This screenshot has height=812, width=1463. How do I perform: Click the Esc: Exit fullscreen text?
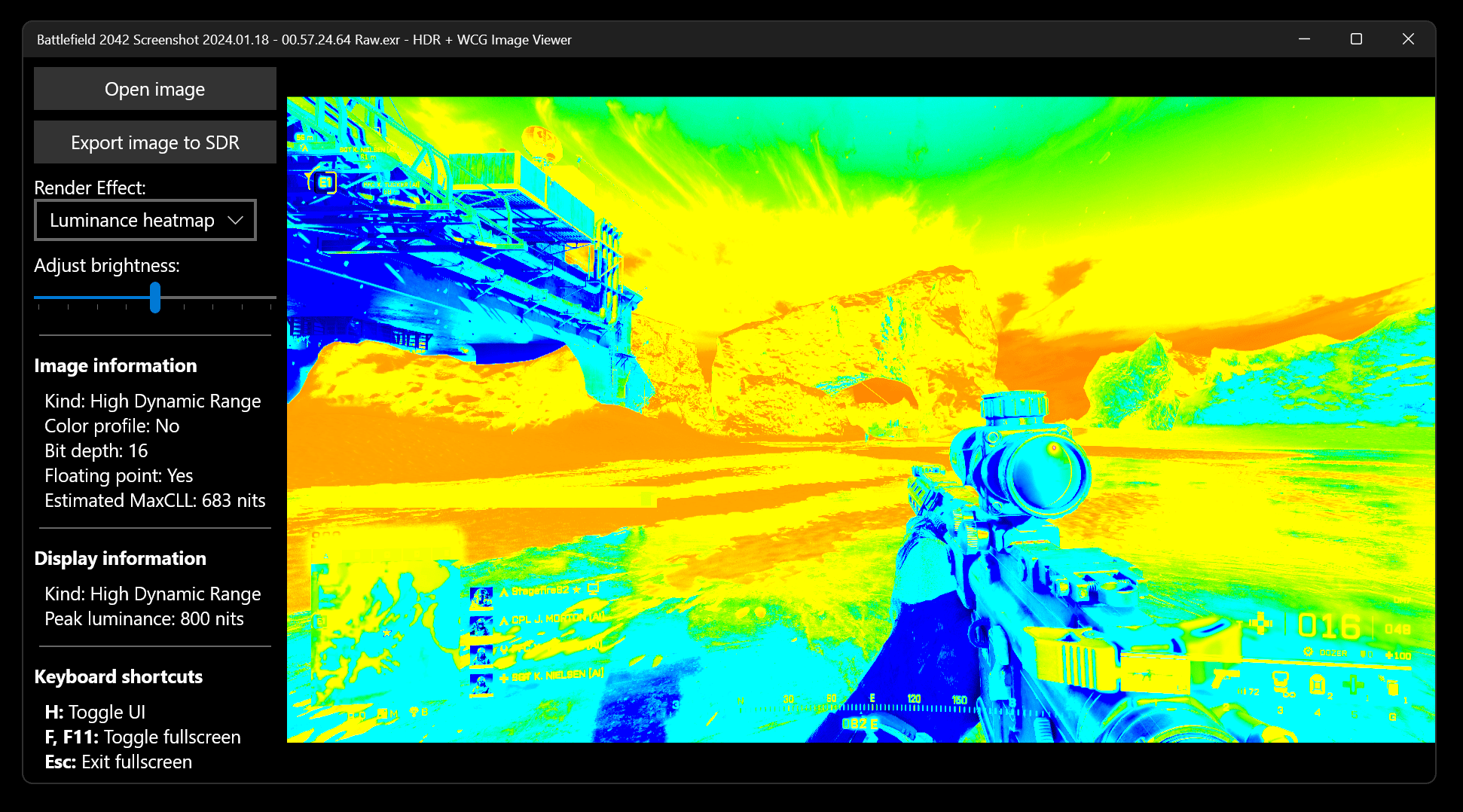coord(118,762)
